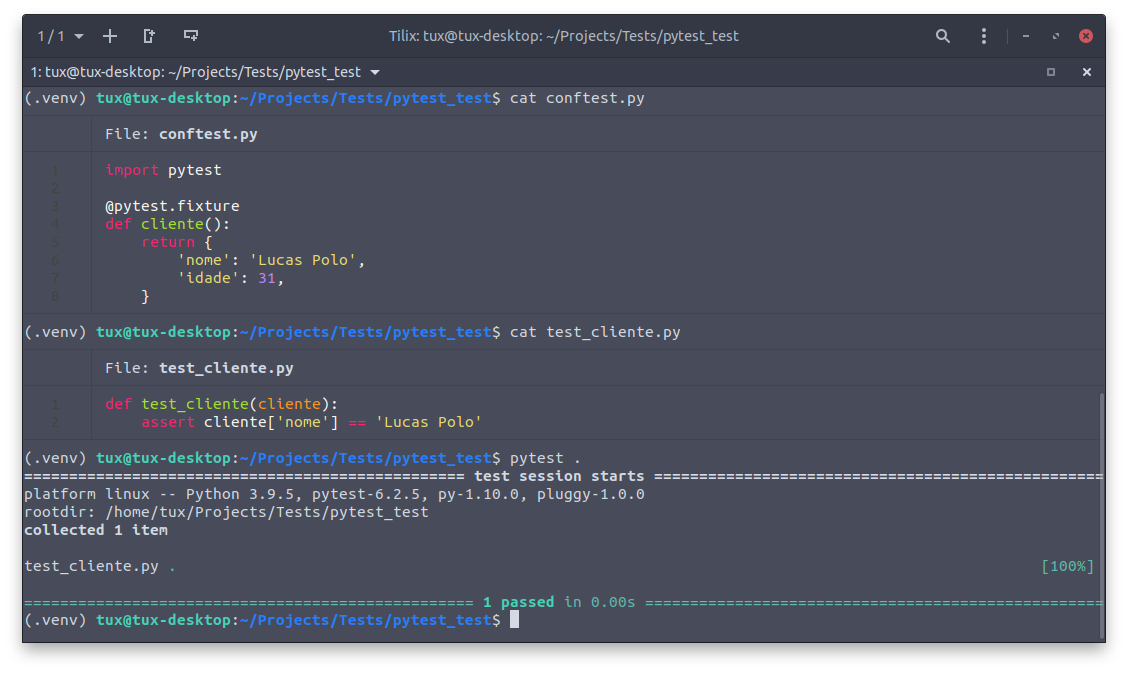Viewport: 1128px width, 673px height.
Task: Close the terminal pane
Action: pyautogui.click(x=1086, y=72)
